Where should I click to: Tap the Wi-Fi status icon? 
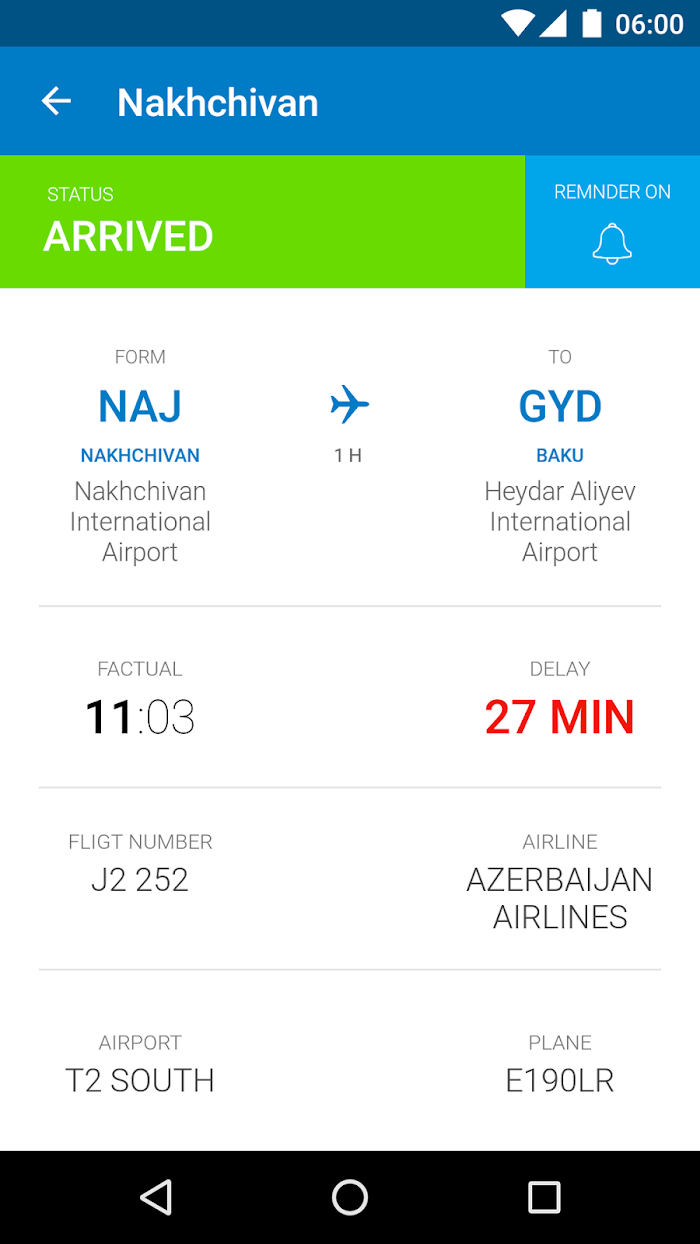coord(518,23)
